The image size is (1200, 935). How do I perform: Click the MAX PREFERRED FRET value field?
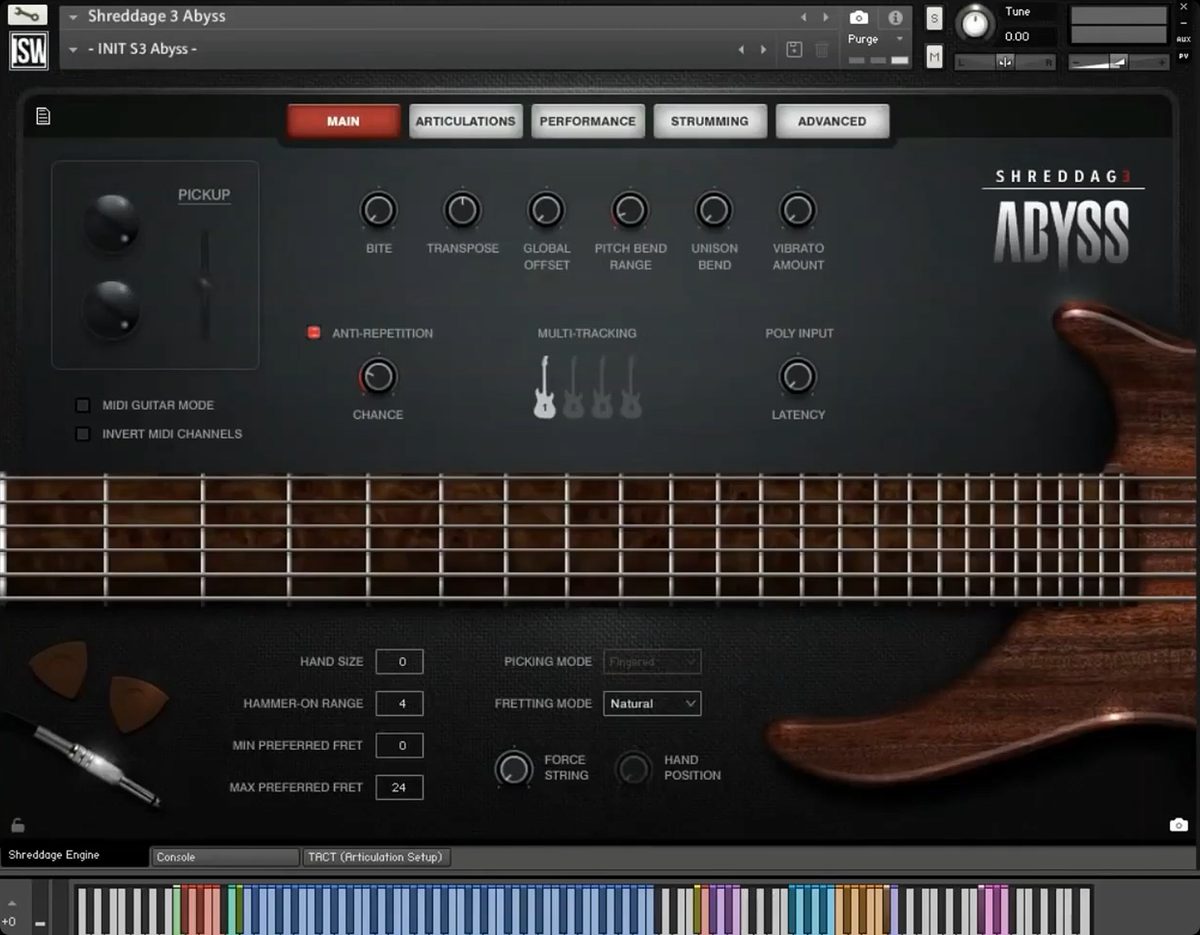pos(399,788)
